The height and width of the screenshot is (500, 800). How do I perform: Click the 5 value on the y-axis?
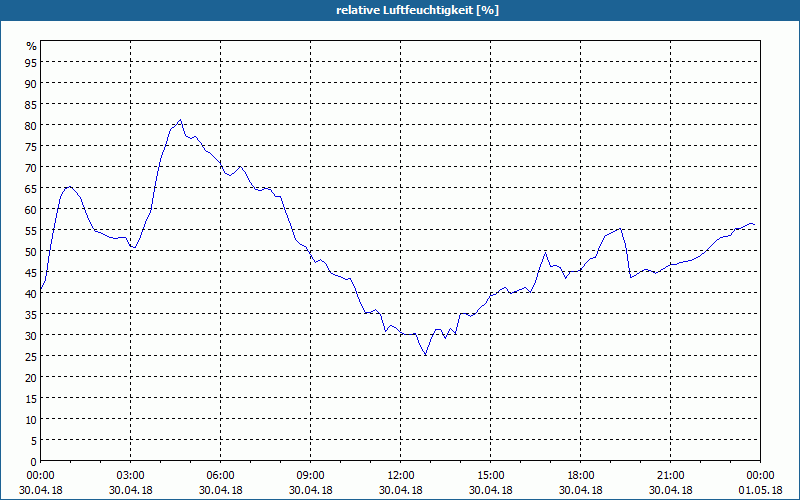coord(34,441)
